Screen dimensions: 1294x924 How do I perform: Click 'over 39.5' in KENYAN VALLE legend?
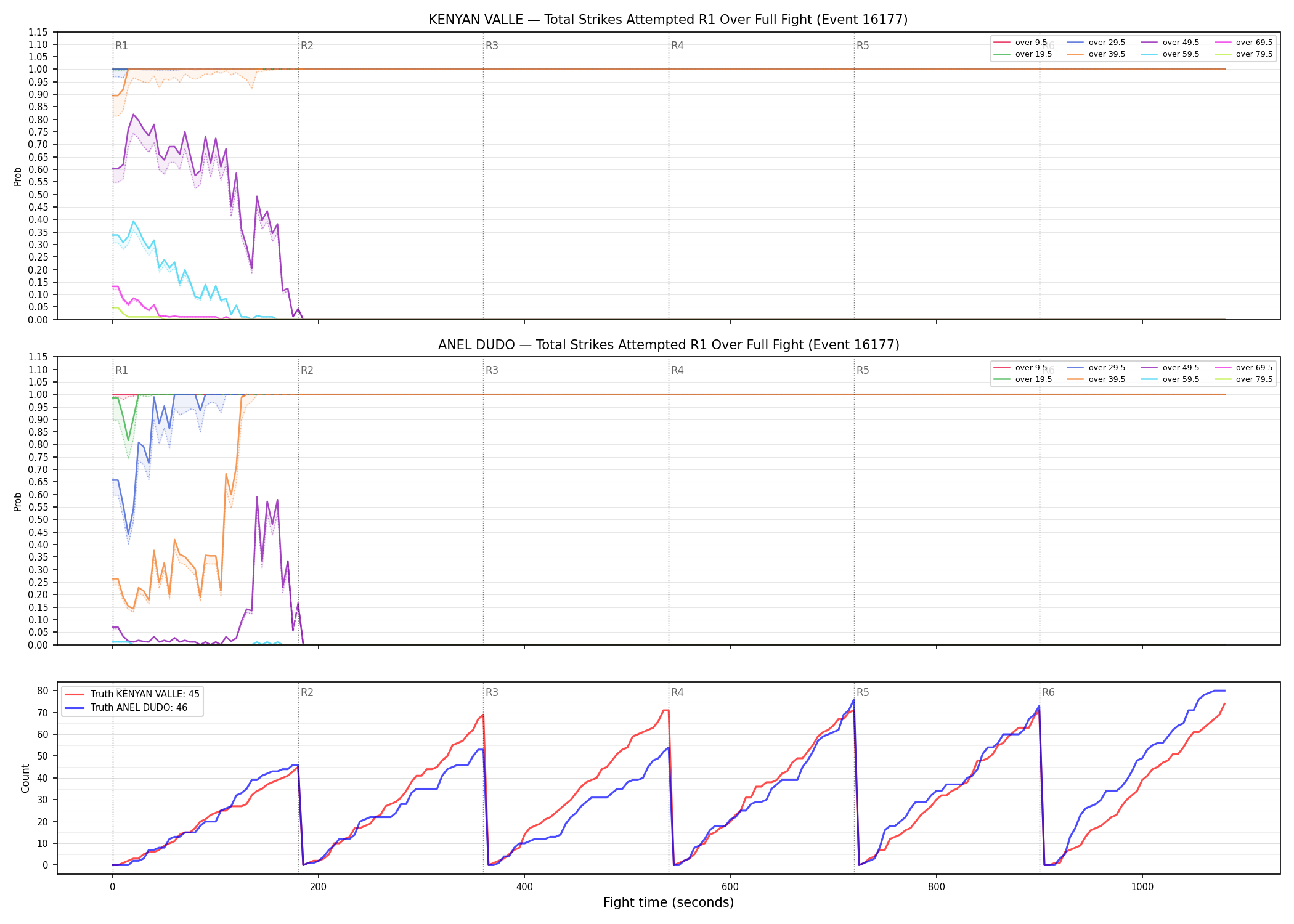click(x=1107, y=54)
